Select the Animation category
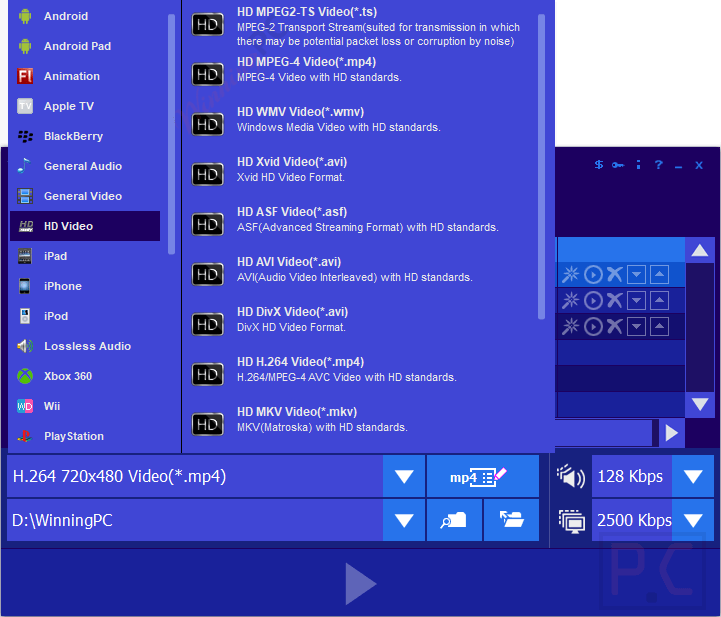This screenshot has width=721, height=617. (85, 76)
